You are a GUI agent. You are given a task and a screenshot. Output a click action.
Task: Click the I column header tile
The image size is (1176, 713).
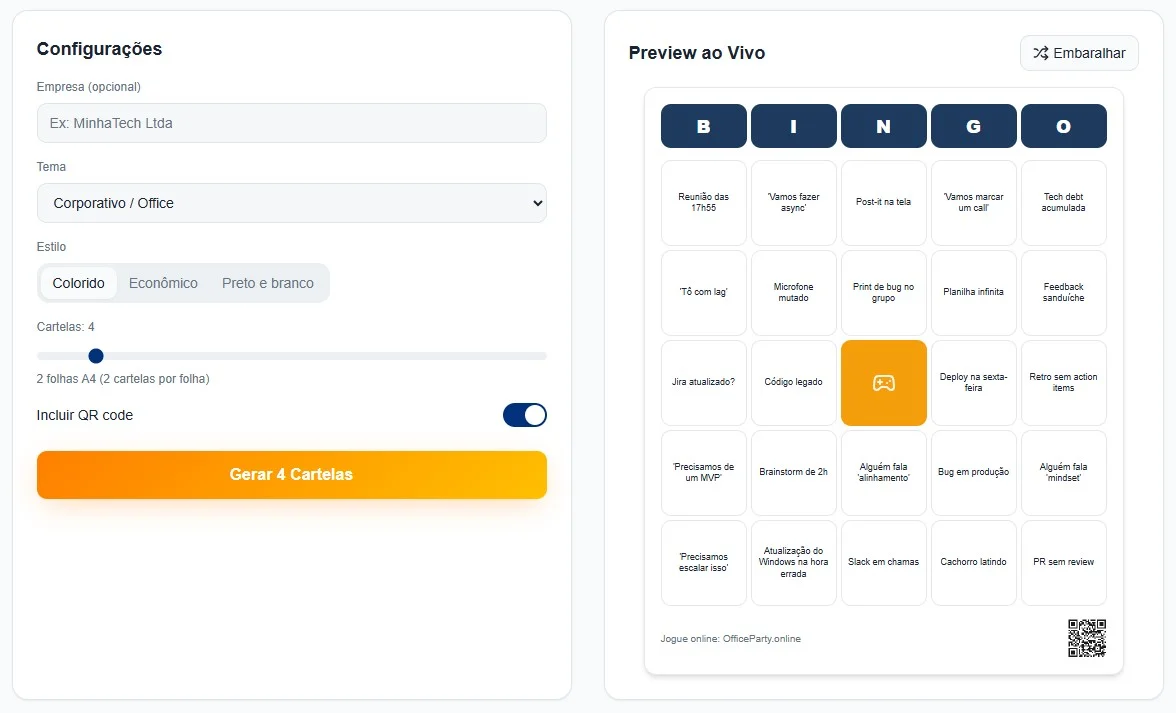(x=793, y=126)
